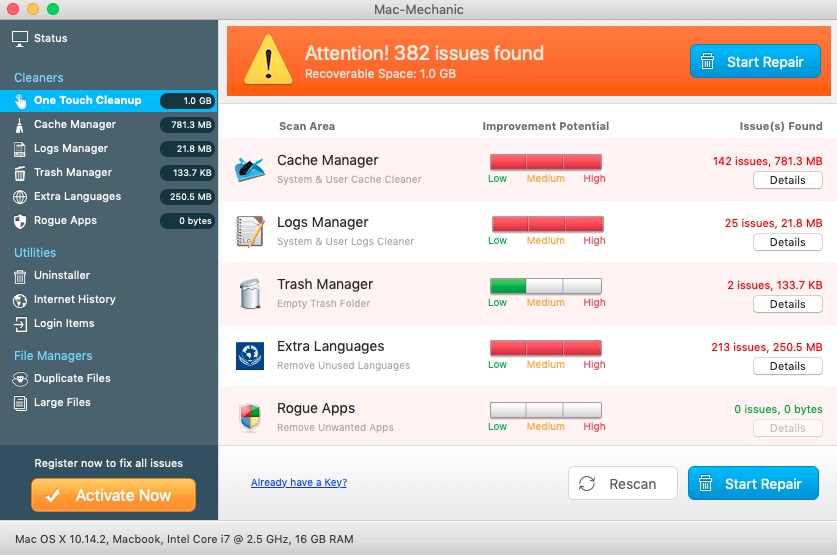This screenshot has height=555, width=837.
Task: Click the Activate Now button
Action: (x=113, y=495)
